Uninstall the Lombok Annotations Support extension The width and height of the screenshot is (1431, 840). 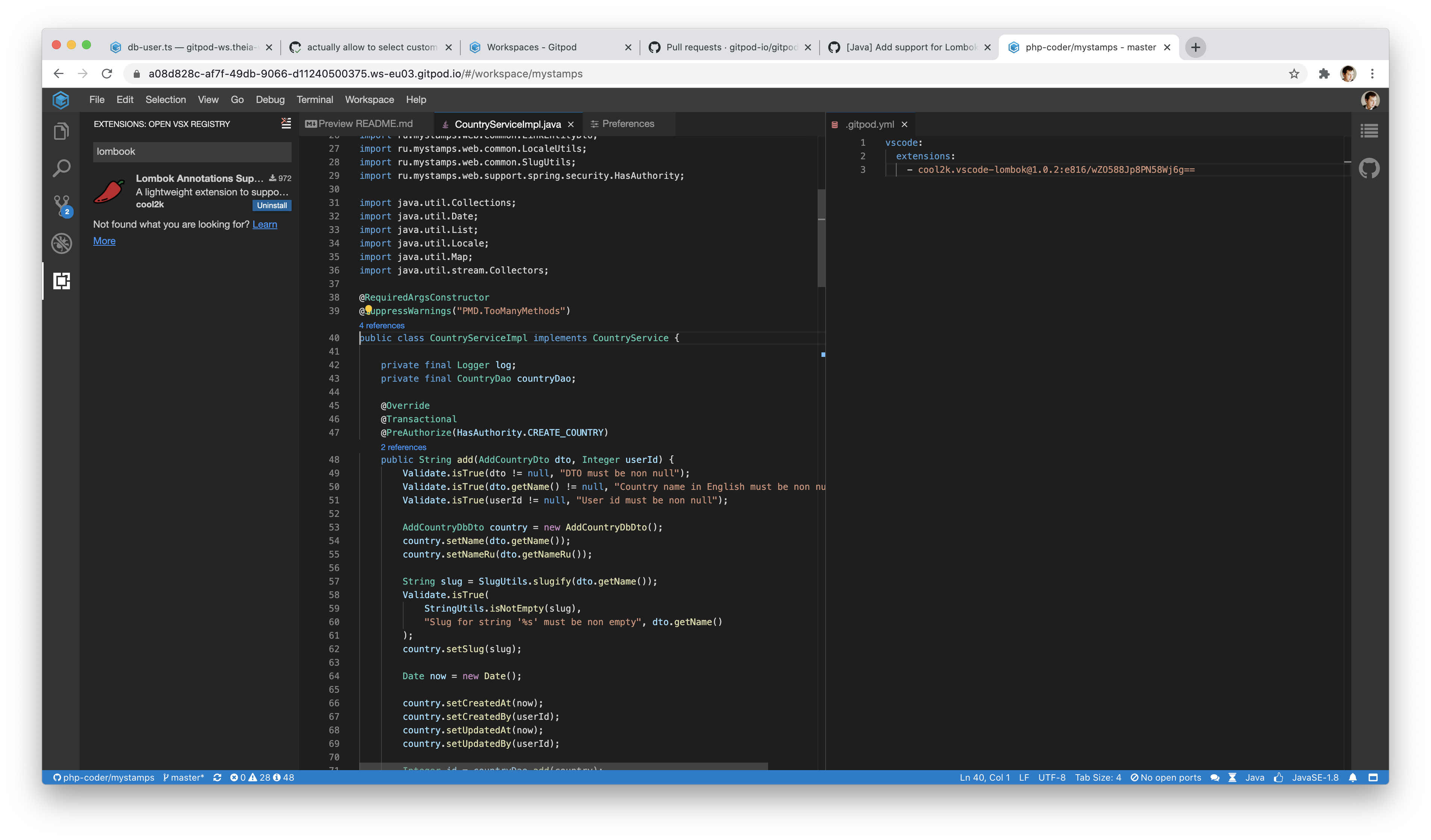coord(271,205)
